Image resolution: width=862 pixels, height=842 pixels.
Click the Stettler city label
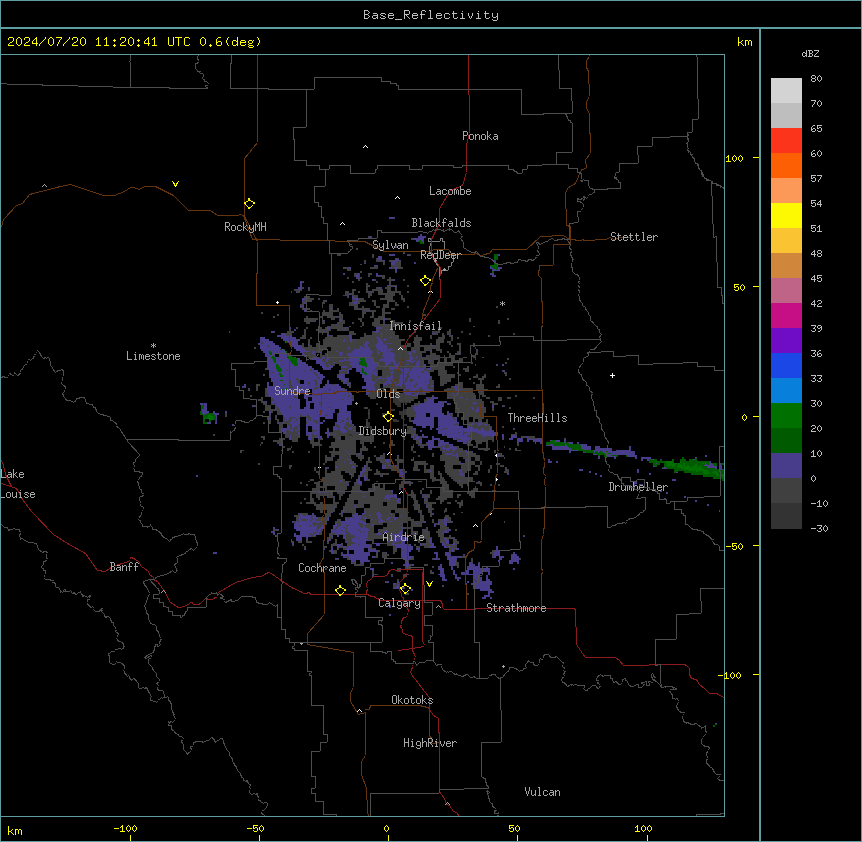(x=633, y=237)
